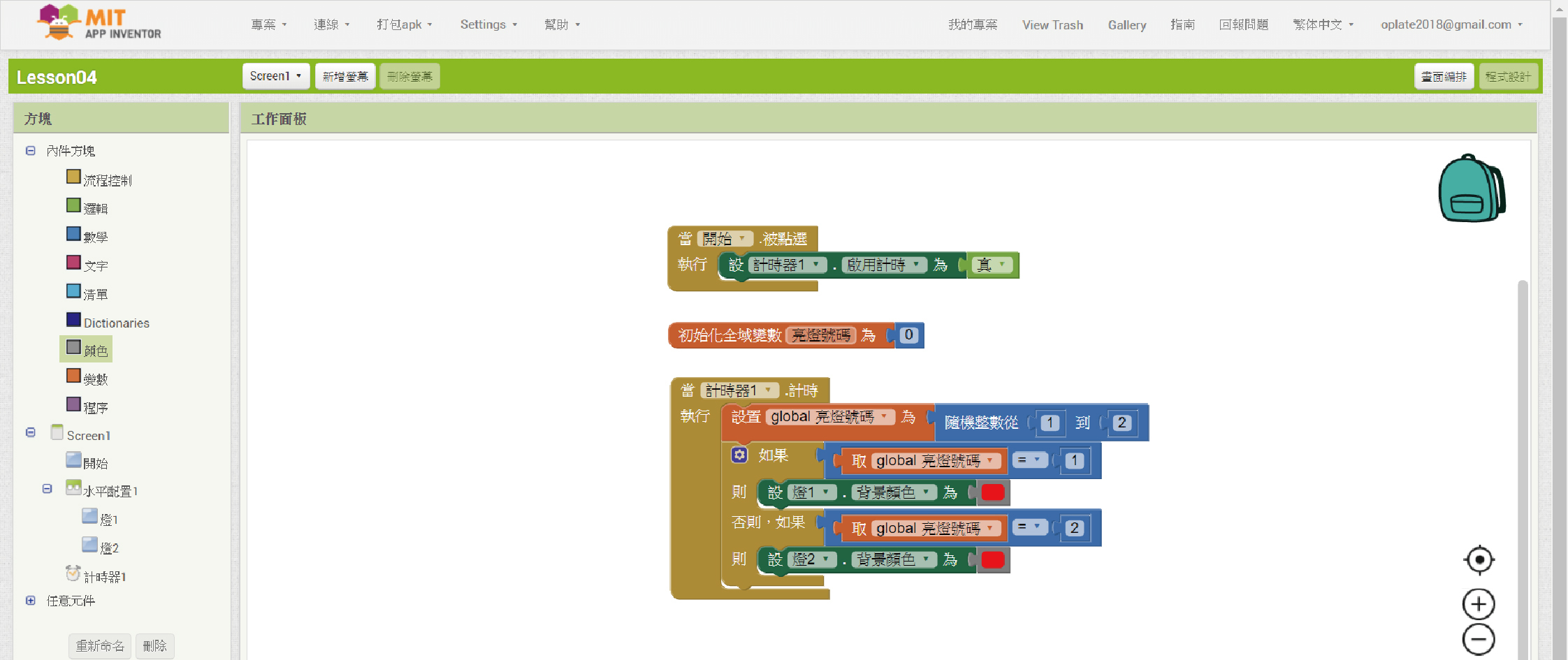Click the mutator gear on 如果 block
This screenshot has height=660, width=1568.
(739, 455)
